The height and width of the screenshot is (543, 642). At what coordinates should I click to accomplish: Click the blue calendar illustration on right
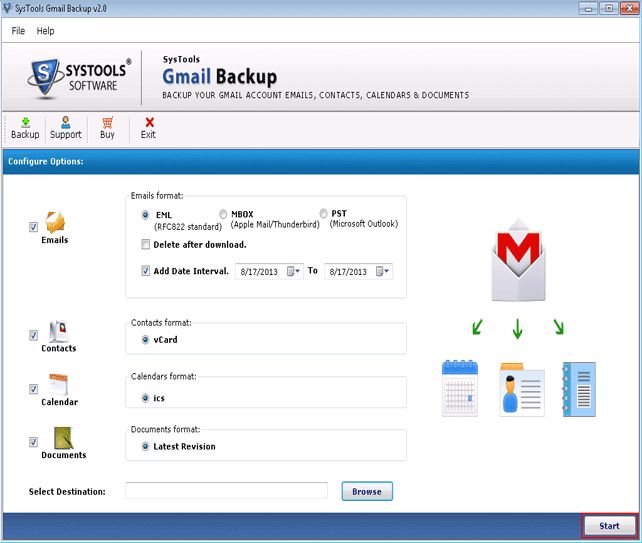[x=460, y=388]
